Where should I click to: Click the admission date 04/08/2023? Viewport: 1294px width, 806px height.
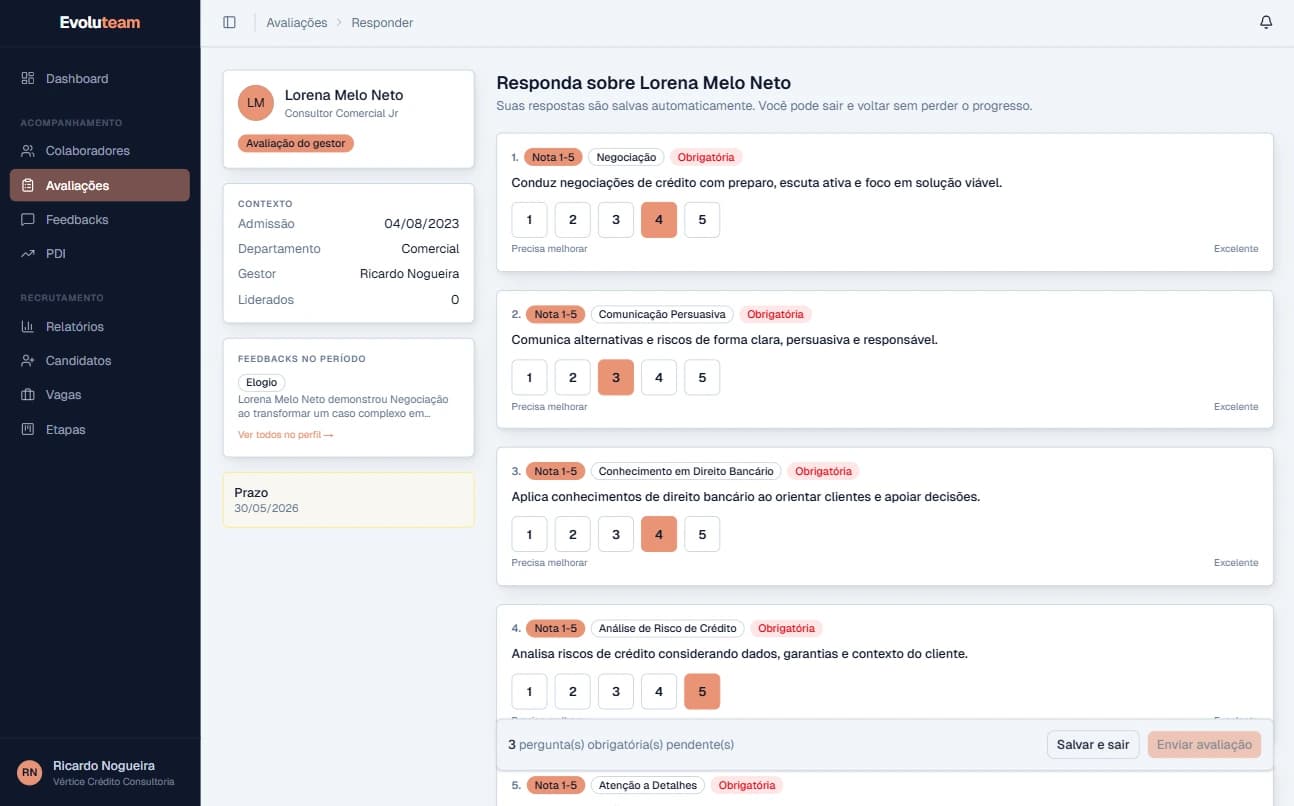(x=422, y=224)
